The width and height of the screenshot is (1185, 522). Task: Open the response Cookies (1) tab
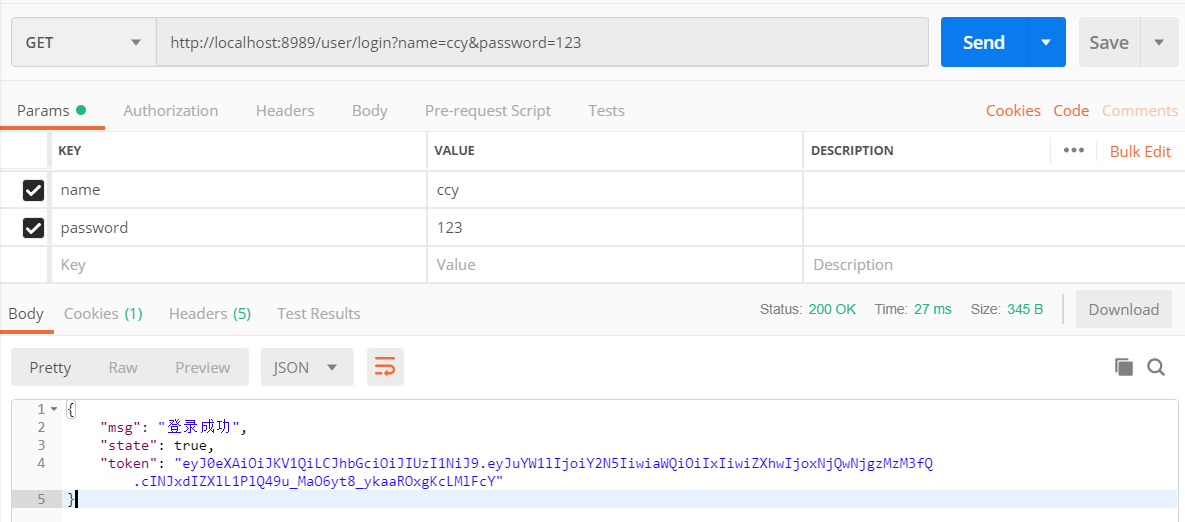coord(103,314)
